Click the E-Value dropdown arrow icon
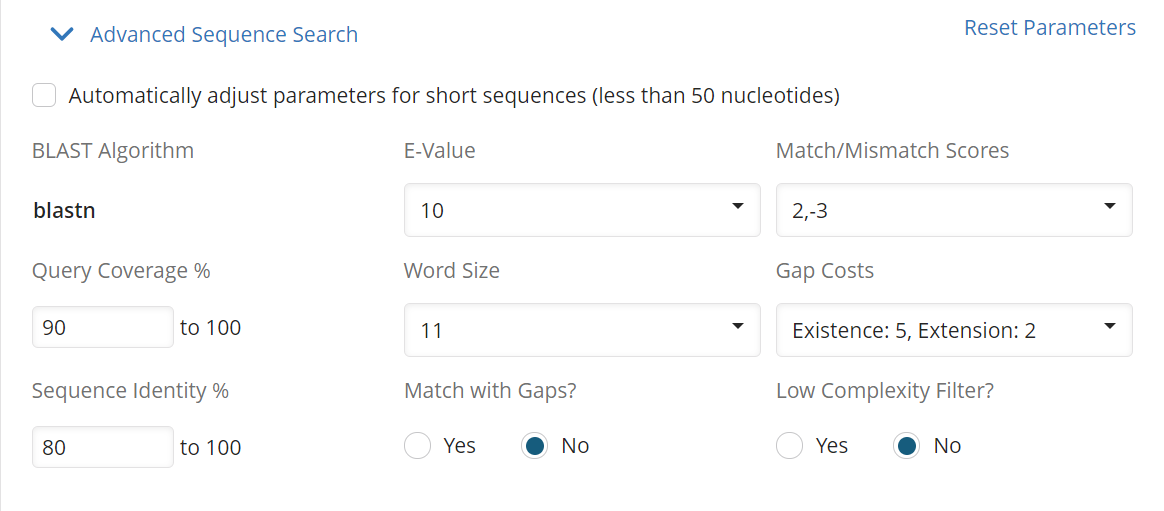1164x511 pixels. point(737,206)
